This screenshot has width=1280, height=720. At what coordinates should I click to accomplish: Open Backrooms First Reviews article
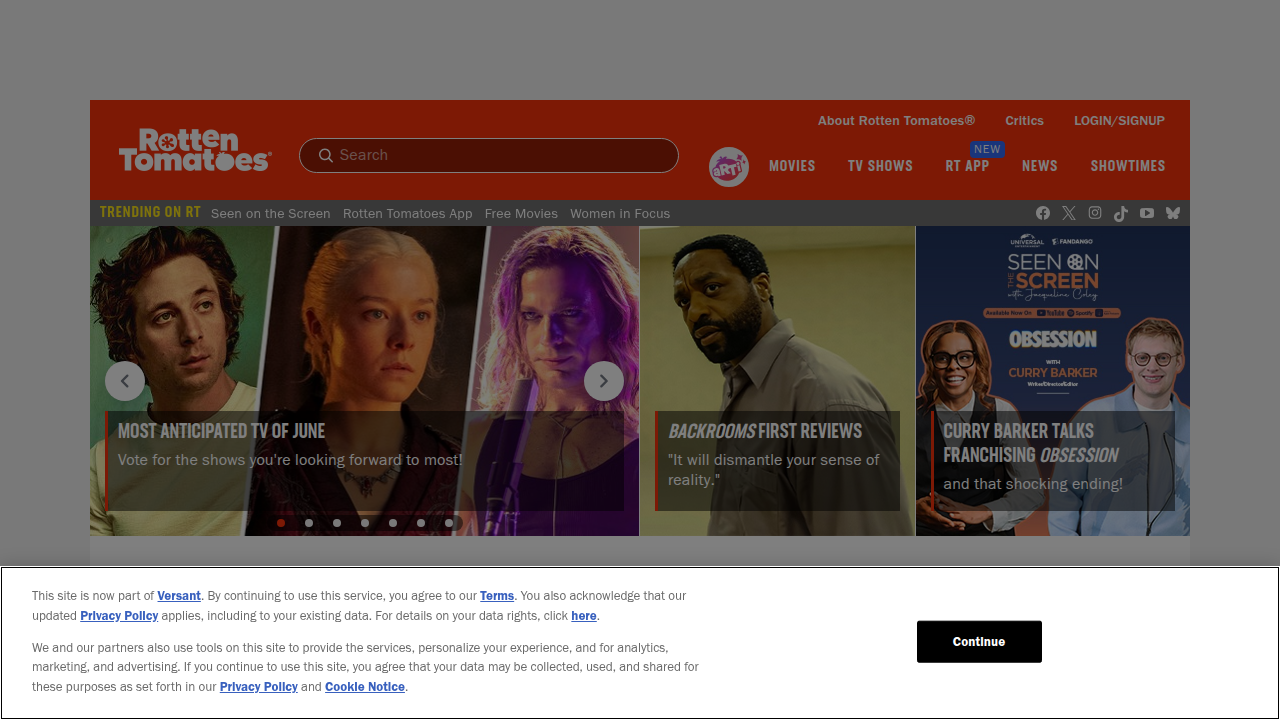777,381
